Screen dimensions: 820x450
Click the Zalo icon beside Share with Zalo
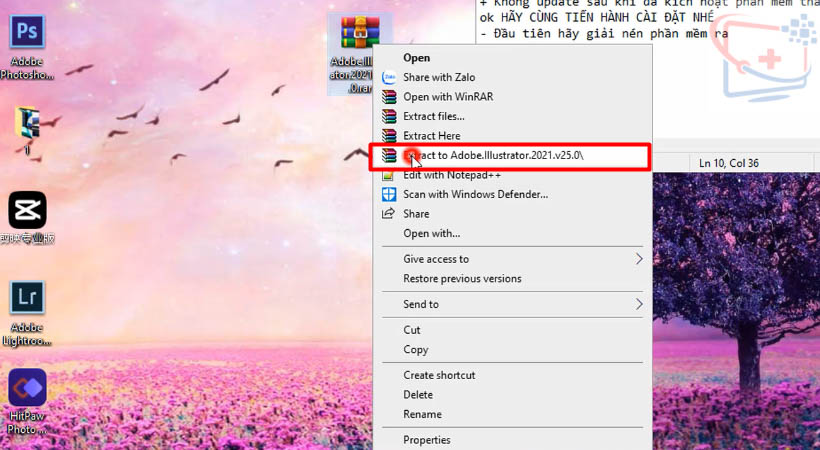(x=389, y=77)
